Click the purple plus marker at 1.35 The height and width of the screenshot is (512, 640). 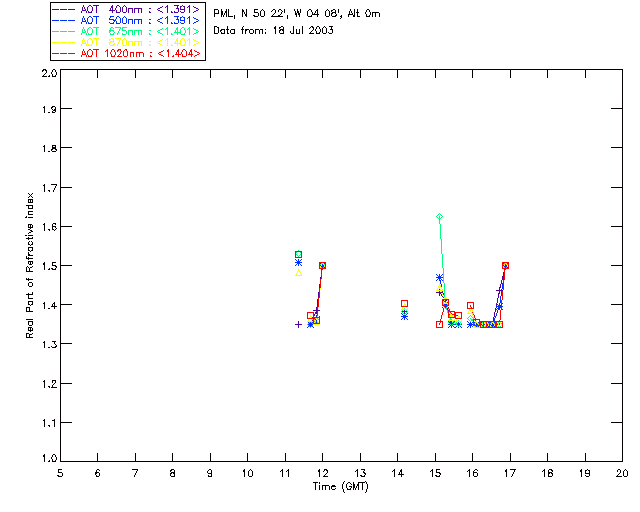(298, 324)
